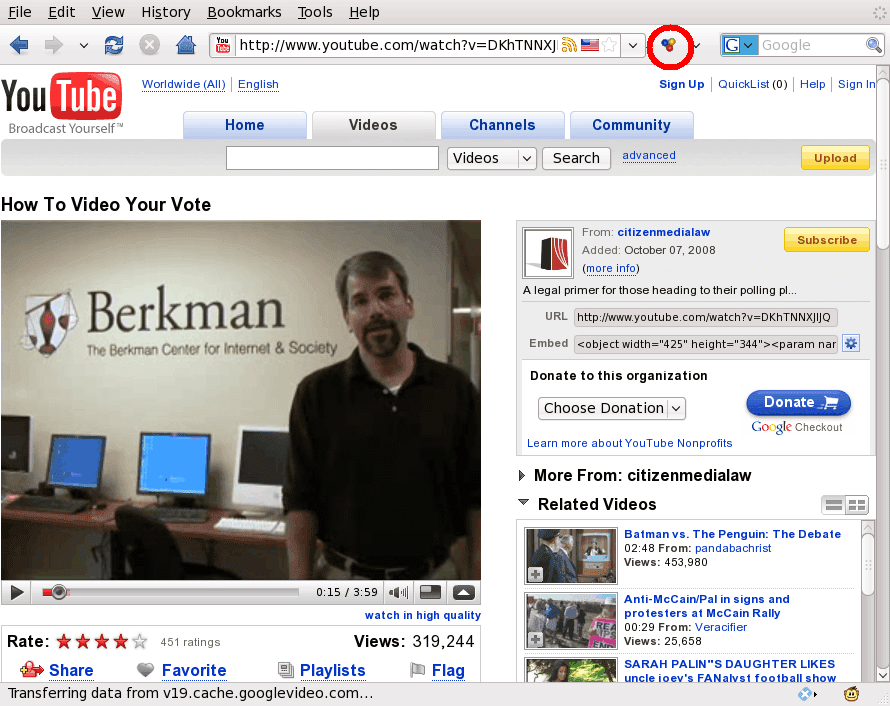Add Anti-McCain rally video to QuickList
This screenshot has width=890, height=706.
(x=535, y=640)
